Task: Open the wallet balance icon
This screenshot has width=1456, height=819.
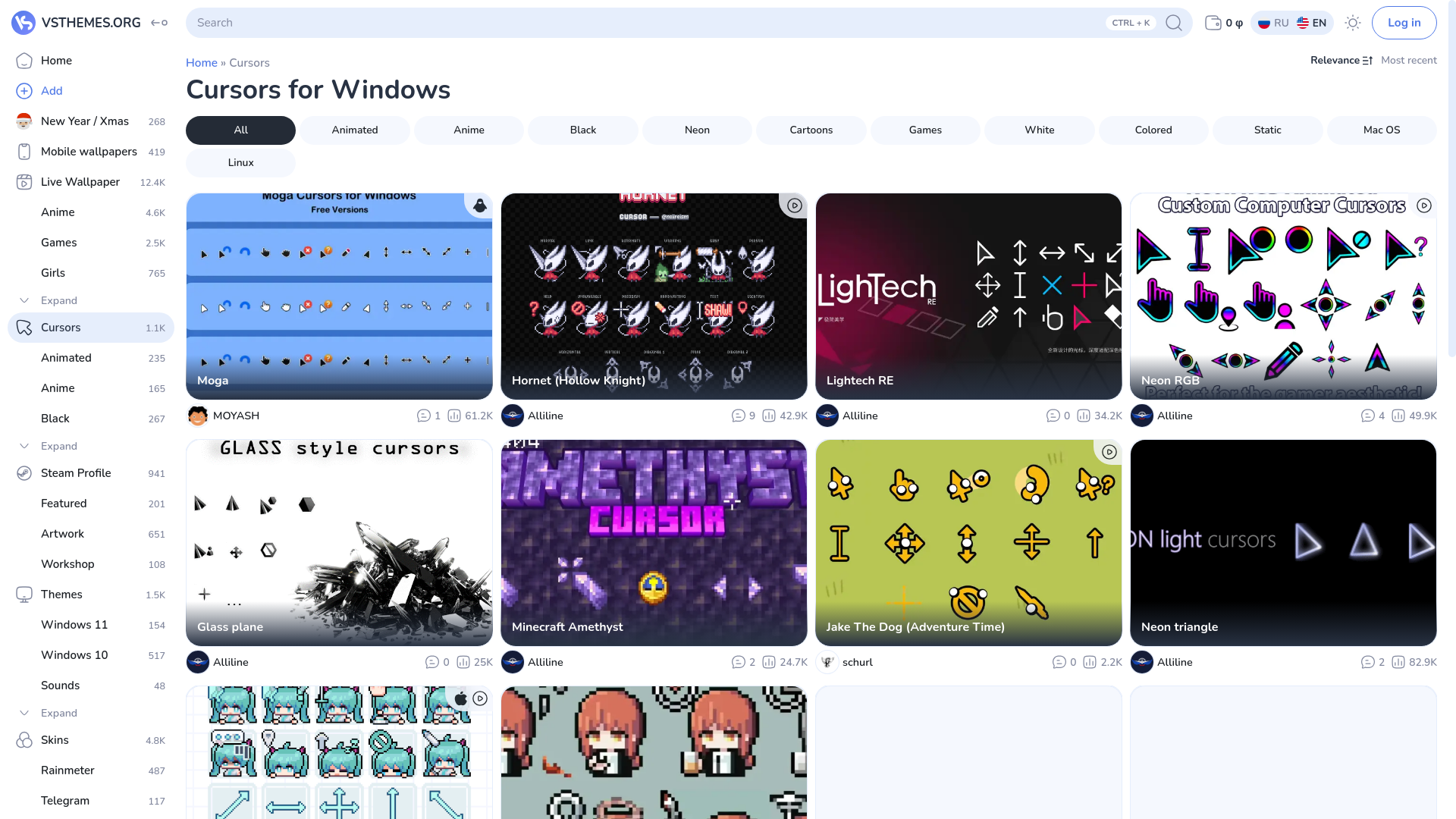Action: coord(1213,23)
